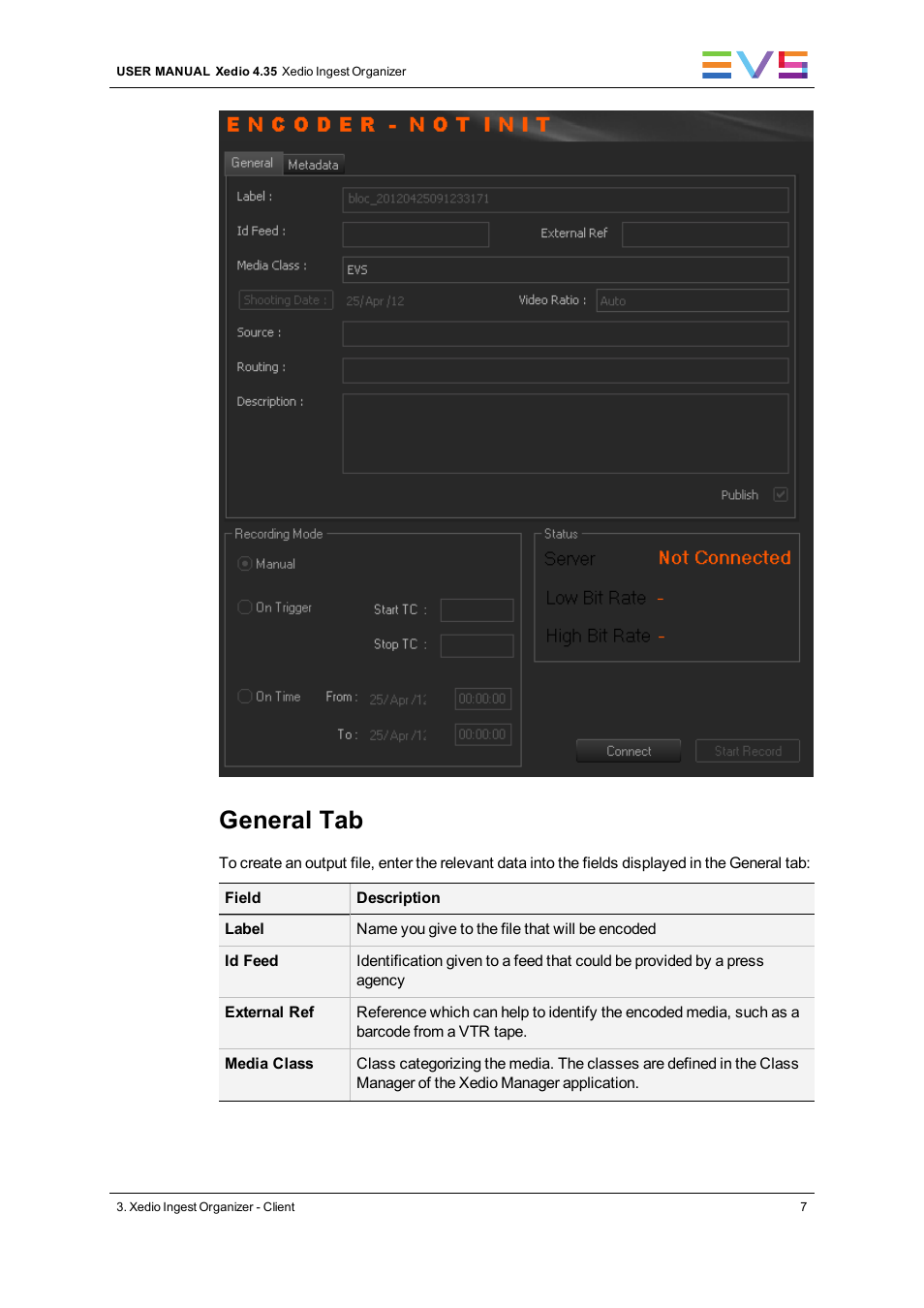924x1308 pixels.
Task: Focus the Id Feed field
Action: [x=416, y=234]
